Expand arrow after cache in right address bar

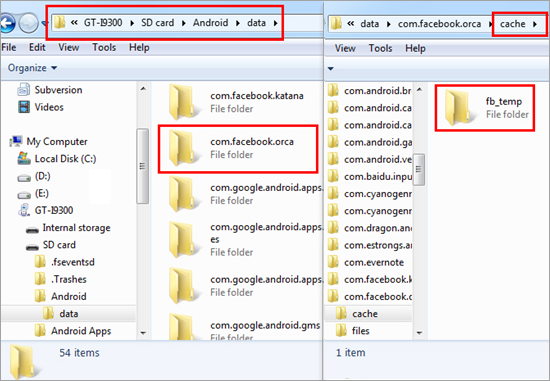pos(535,24)
